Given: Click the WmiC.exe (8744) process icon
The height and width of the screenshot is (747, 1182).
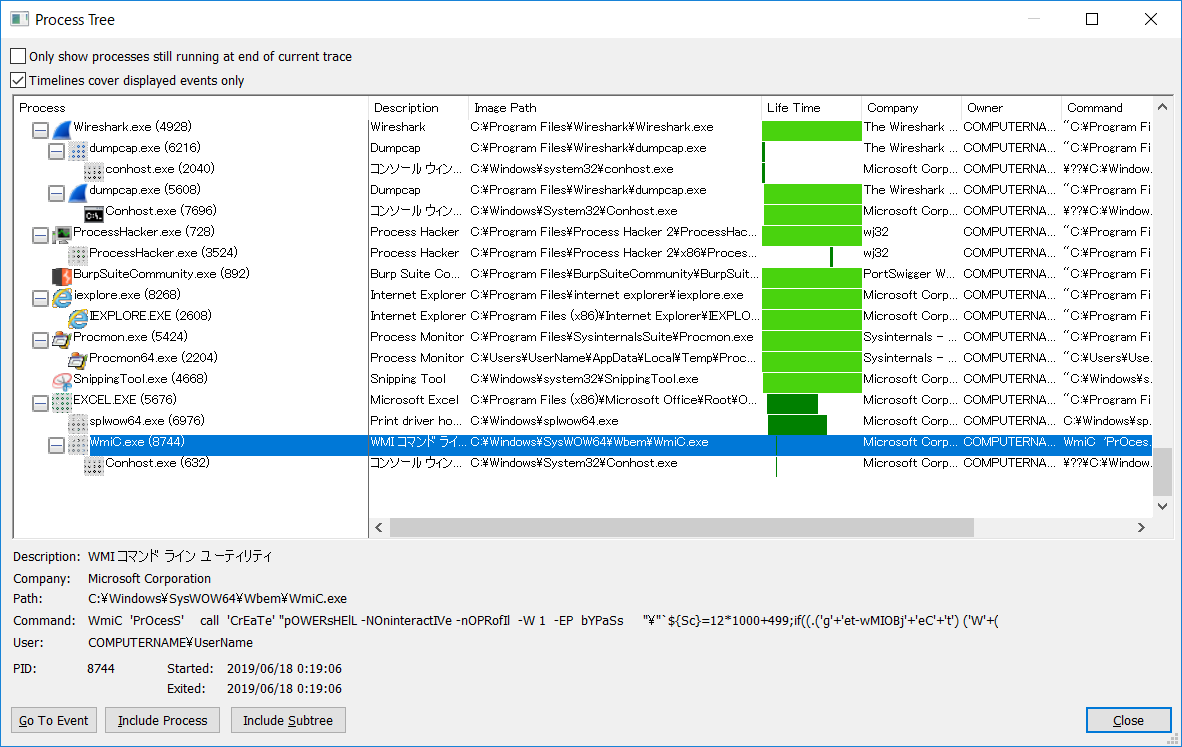Looking at the screenshot, I should [x=78, y=445].
